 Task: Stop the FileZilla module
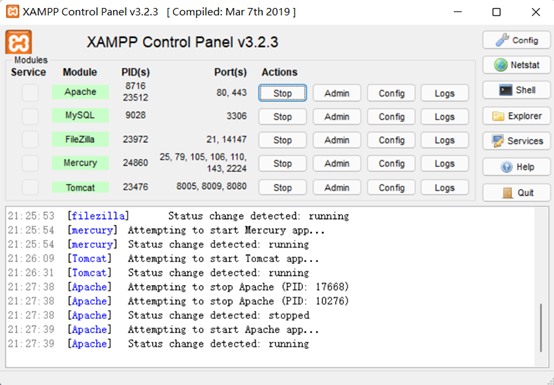coord(282,140)
